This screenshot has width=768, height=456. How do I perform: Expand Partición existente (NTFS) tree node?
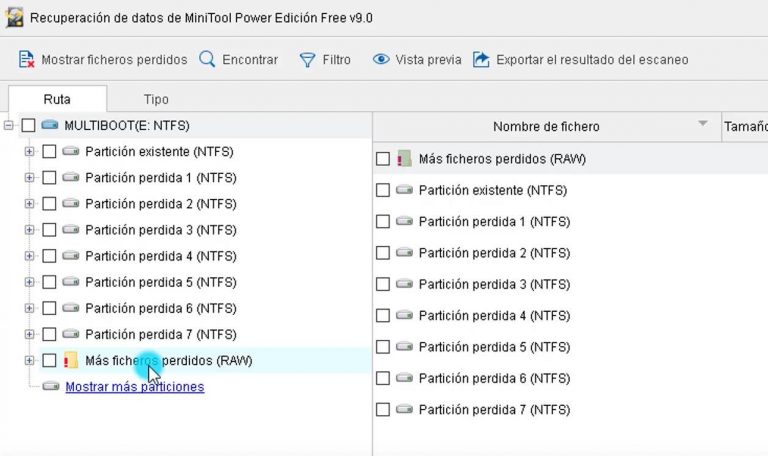pyautogui.click(x=29, y=151)
